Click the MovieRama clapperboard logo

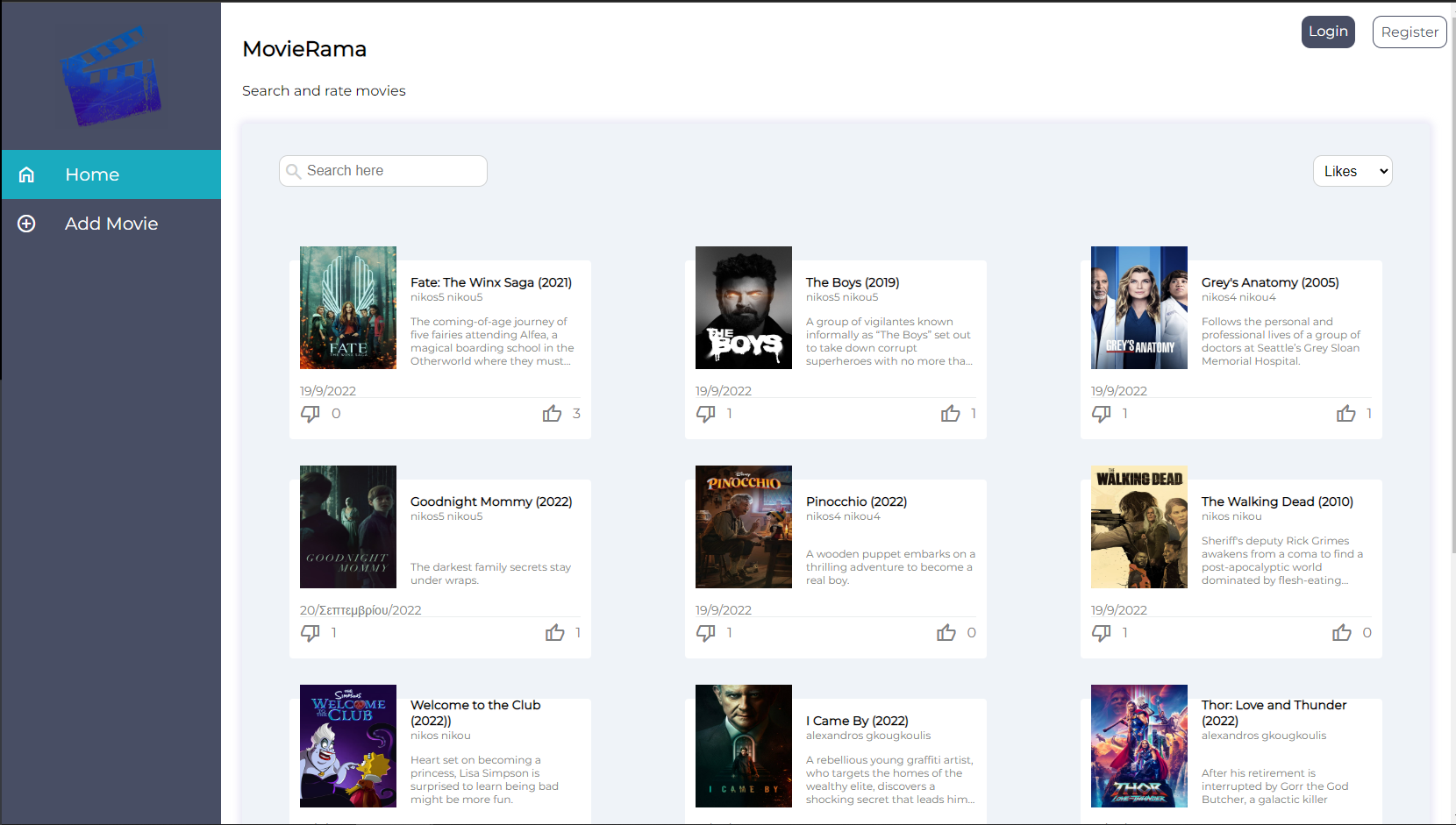(x=111, y=75)
